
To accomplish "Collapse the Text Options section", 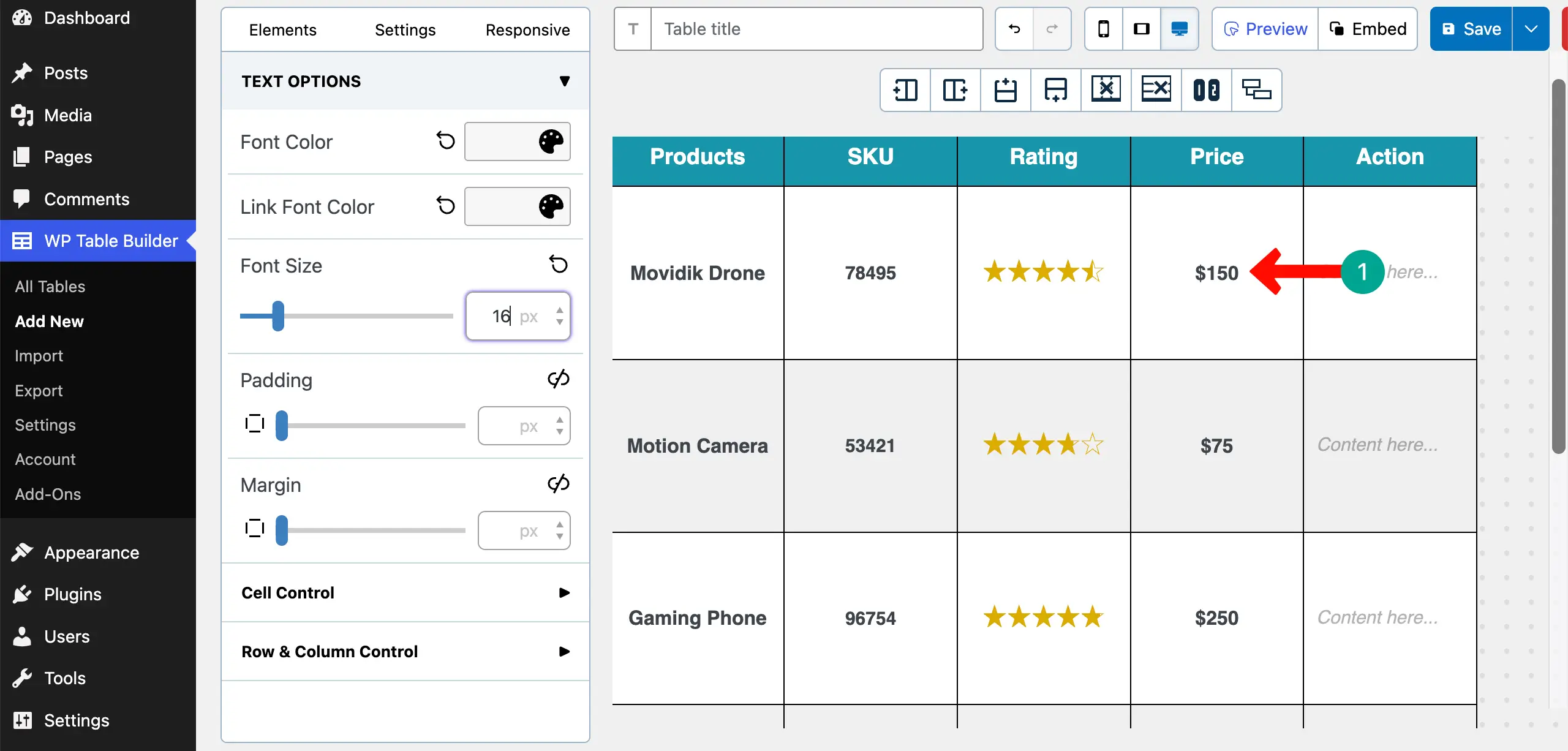I will pos(564,81).
